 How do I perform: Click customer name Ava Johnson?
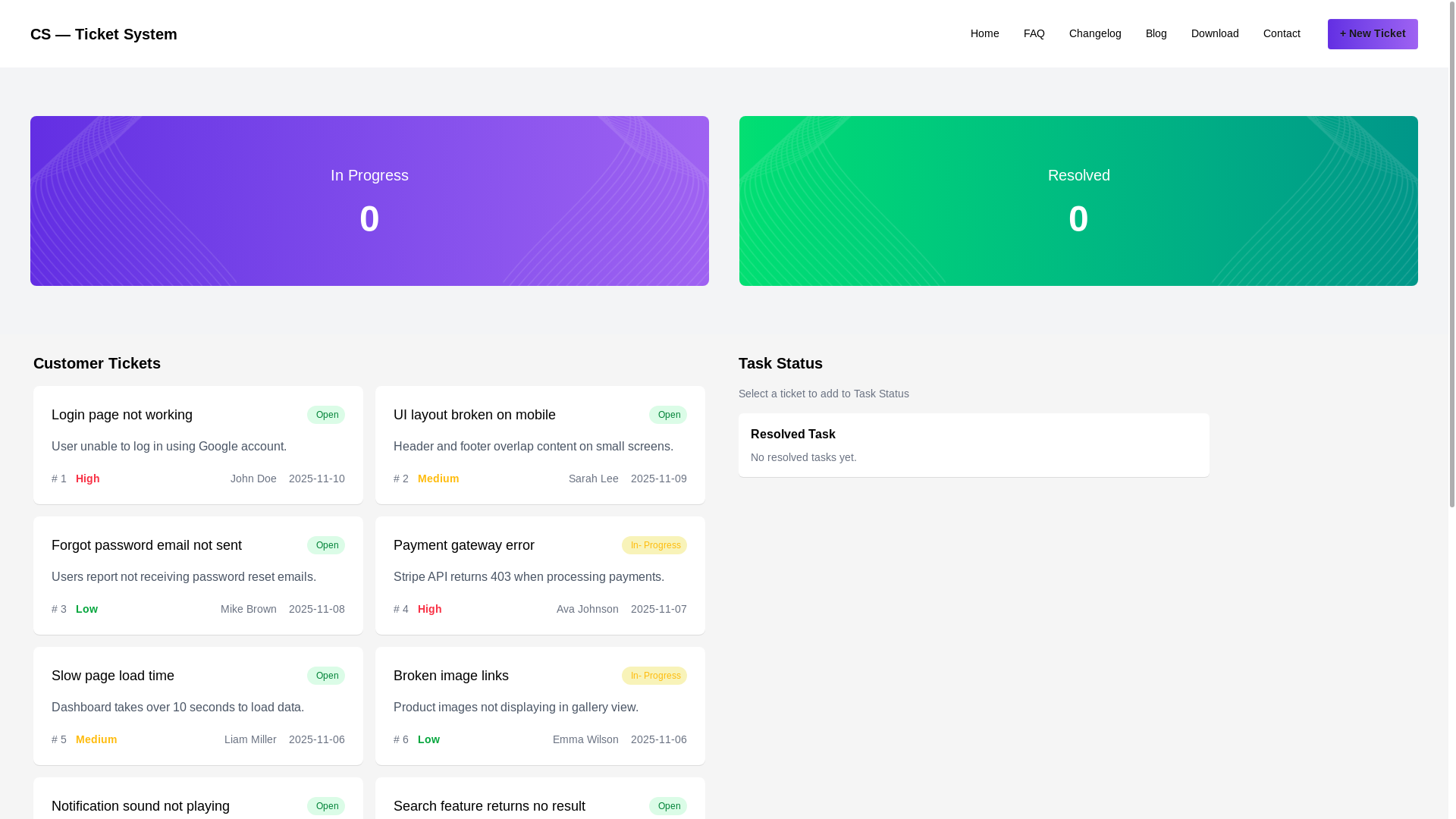(x=588, y=609)
